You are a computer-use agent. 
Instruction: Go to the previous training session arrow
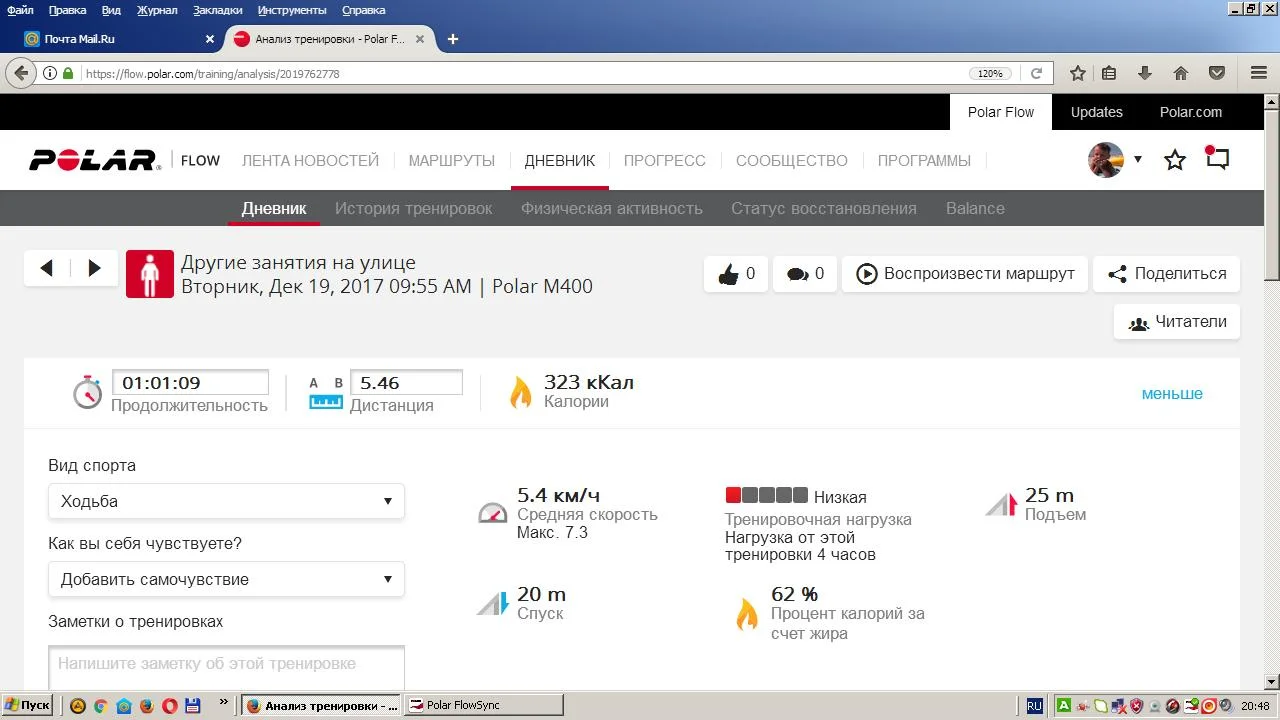[x=47, y=268]
